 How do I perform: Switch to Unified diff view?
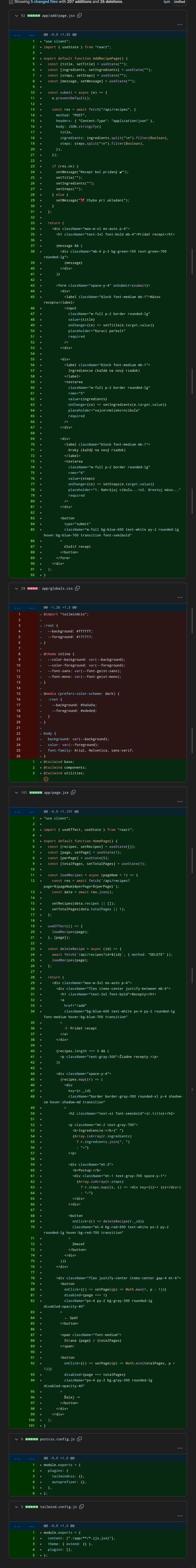coord(180,2)
